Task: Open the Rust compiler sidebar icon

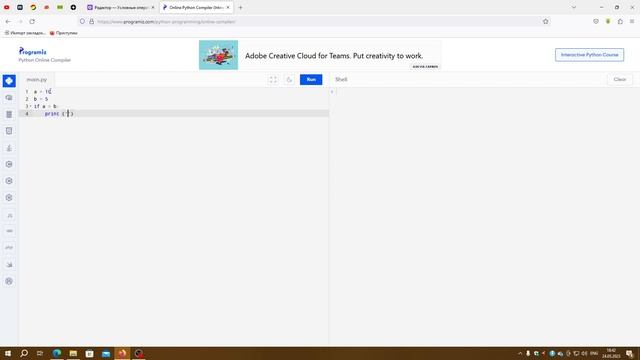Action: 9,281
